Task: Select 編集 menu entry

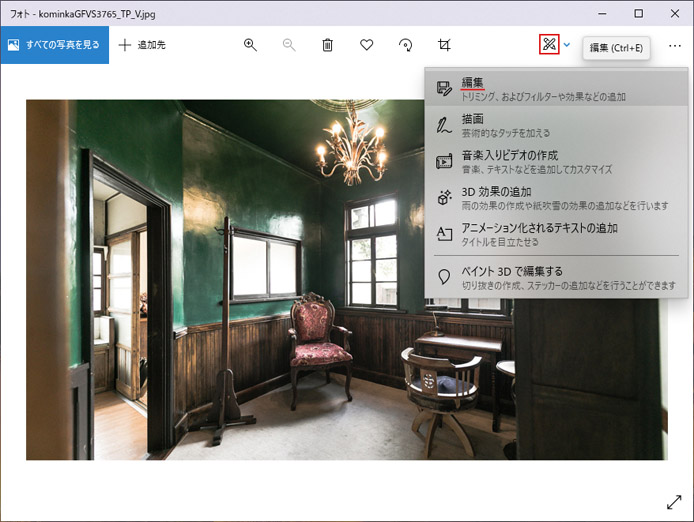Action: click(x=556, y=88)
